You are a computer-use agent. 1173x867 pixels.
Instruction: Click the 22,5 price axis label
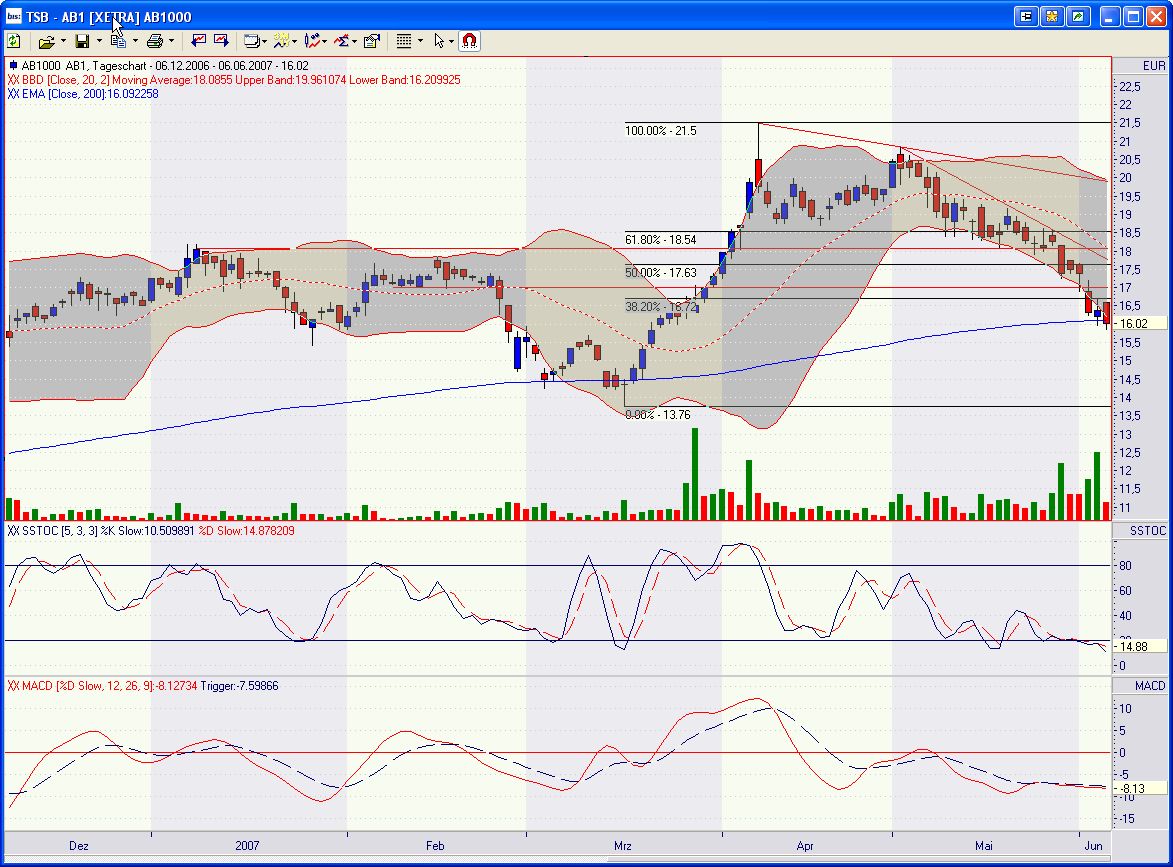(x=1130, y=87)
